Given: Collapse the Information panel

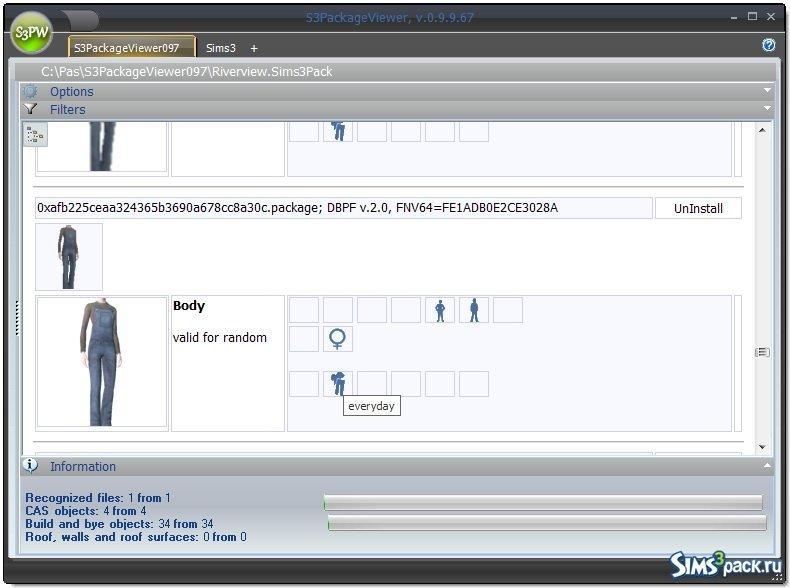Looking at the screenshot, I should tap(767, 466).
